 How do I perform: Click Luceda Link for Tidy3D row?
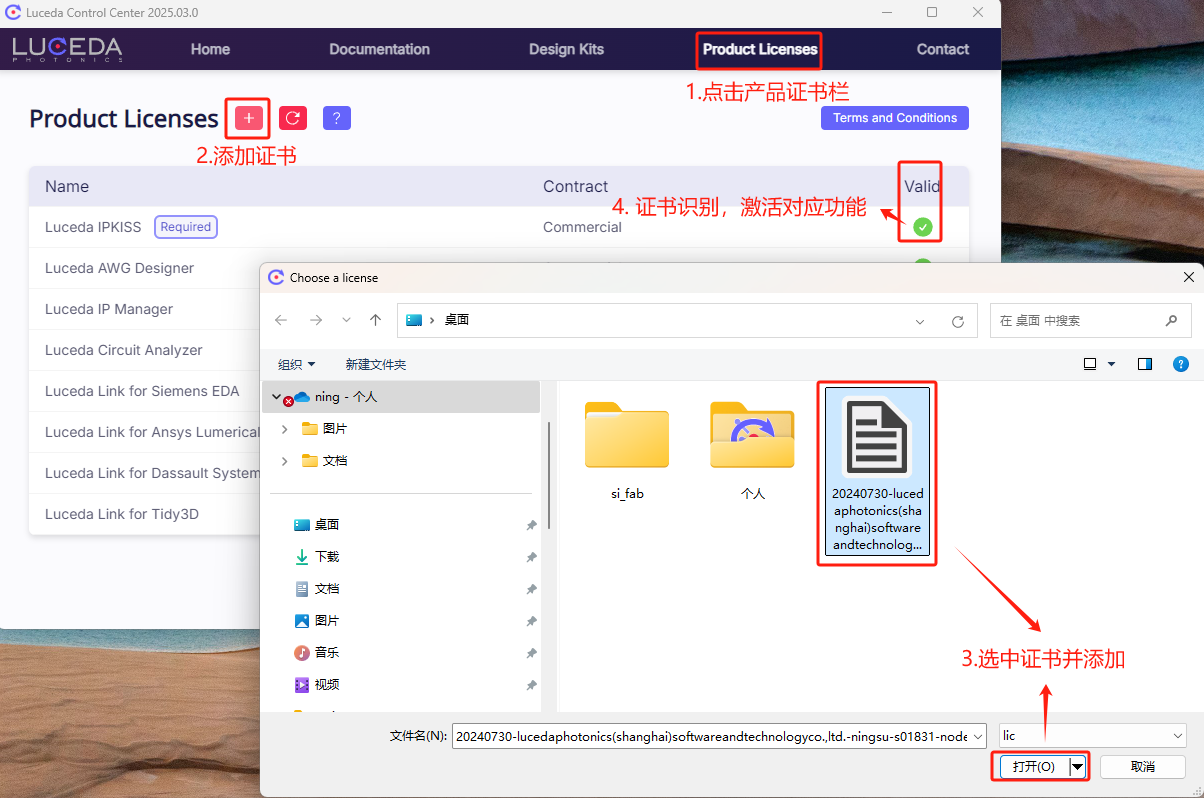click(143, 514)
